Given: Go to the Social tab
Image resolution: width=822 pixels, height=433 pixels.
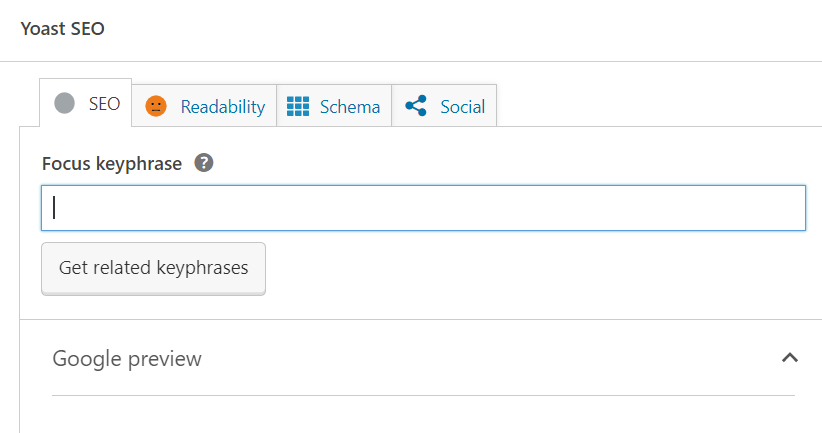Looking at the screenshot, I should (x=462, y=107).
